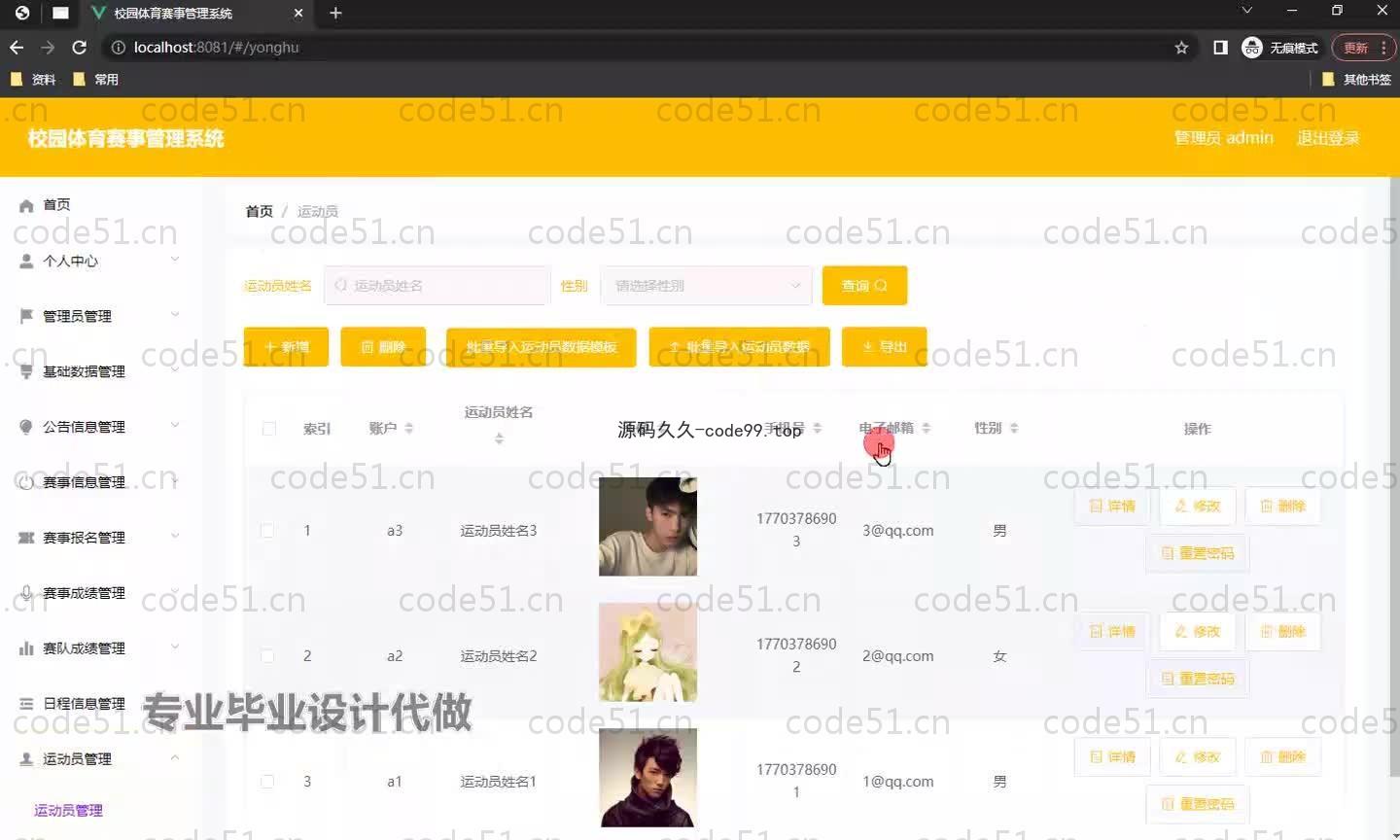This screenshot has height=840, width=1400.
Task: Bookmark page with the star icon
Action: coord(1181,48)
